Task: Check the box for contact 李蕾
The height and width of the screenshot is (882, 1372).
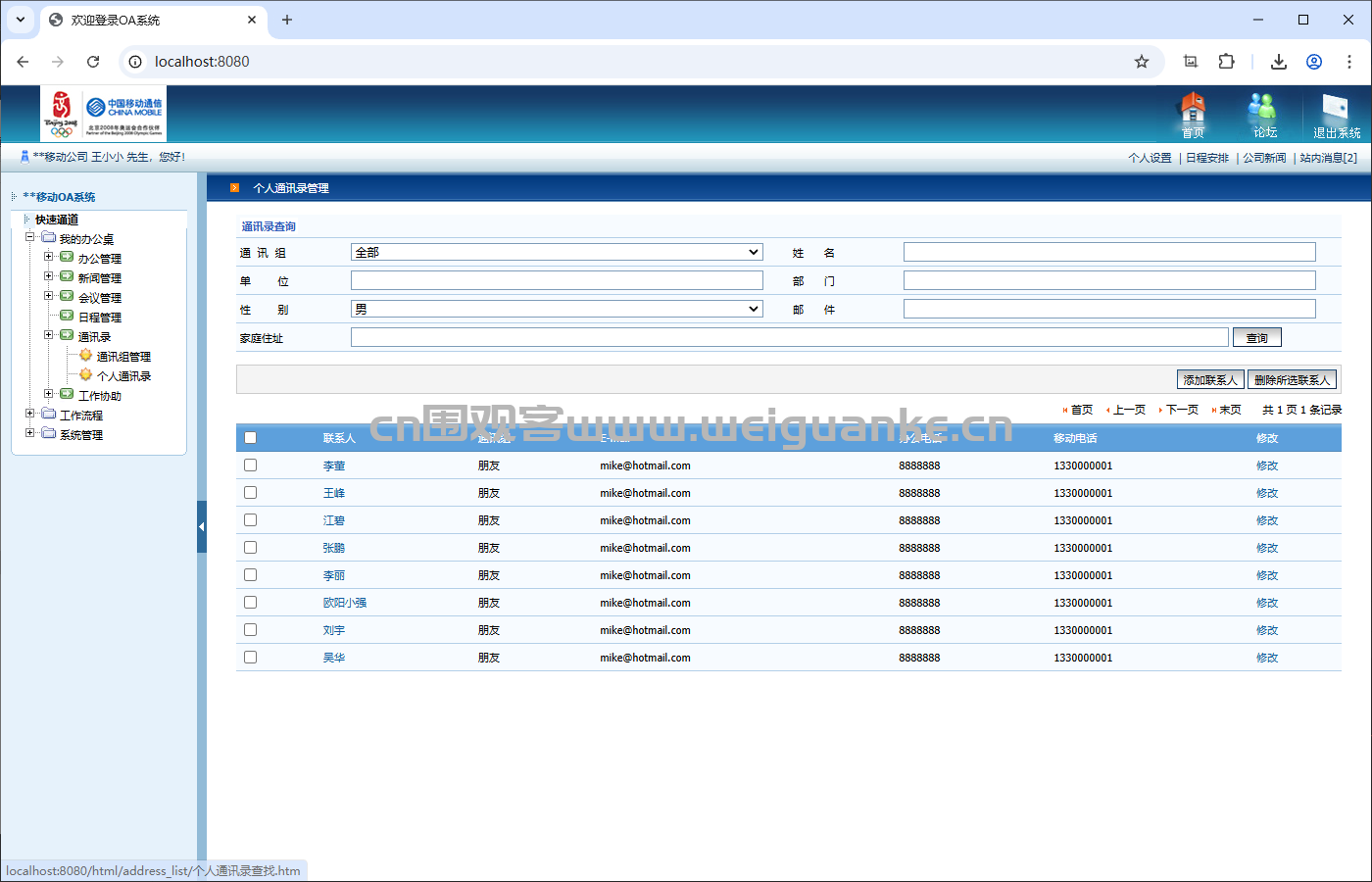Action: click(250, 465)
